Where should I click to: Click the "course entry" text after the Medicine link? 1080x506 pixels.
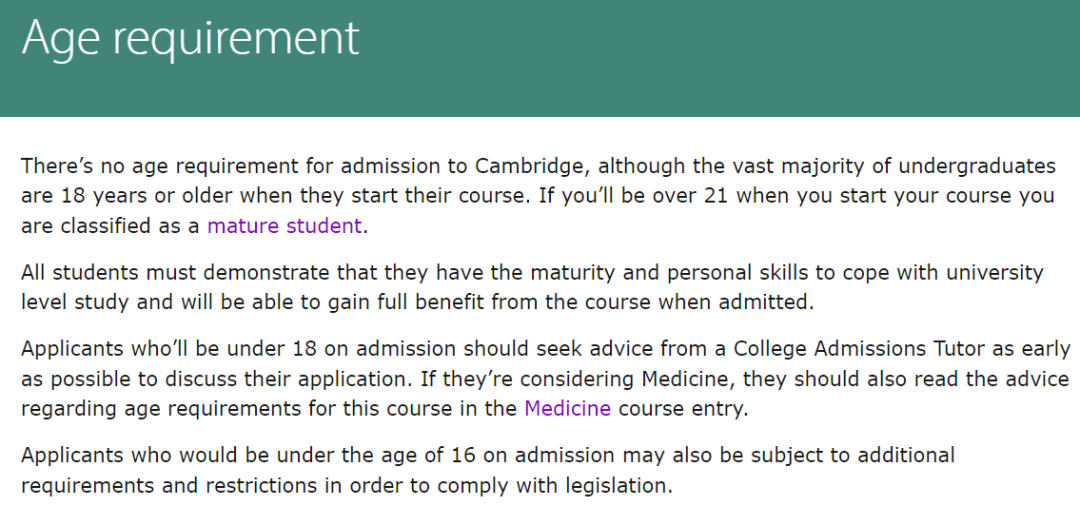coord(678,408)
